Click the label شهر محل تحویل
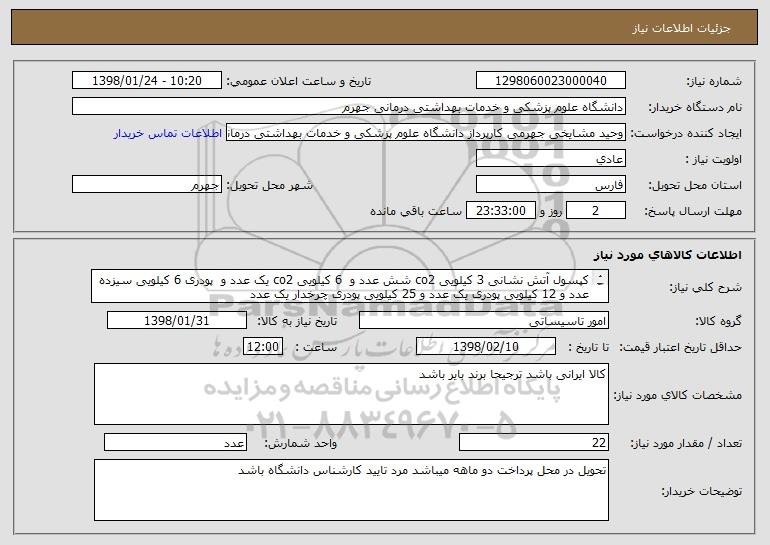 [270, 185]
